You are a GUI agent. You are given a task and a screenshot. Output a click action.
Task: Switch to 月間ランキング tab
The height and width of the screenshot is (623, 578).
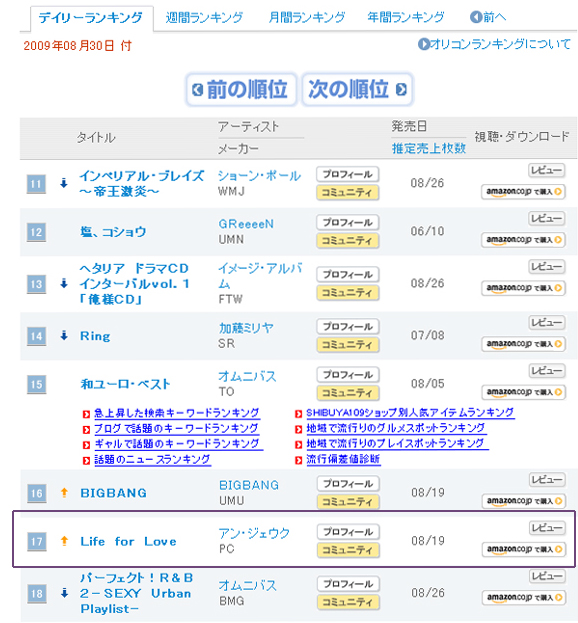[306, 17]
